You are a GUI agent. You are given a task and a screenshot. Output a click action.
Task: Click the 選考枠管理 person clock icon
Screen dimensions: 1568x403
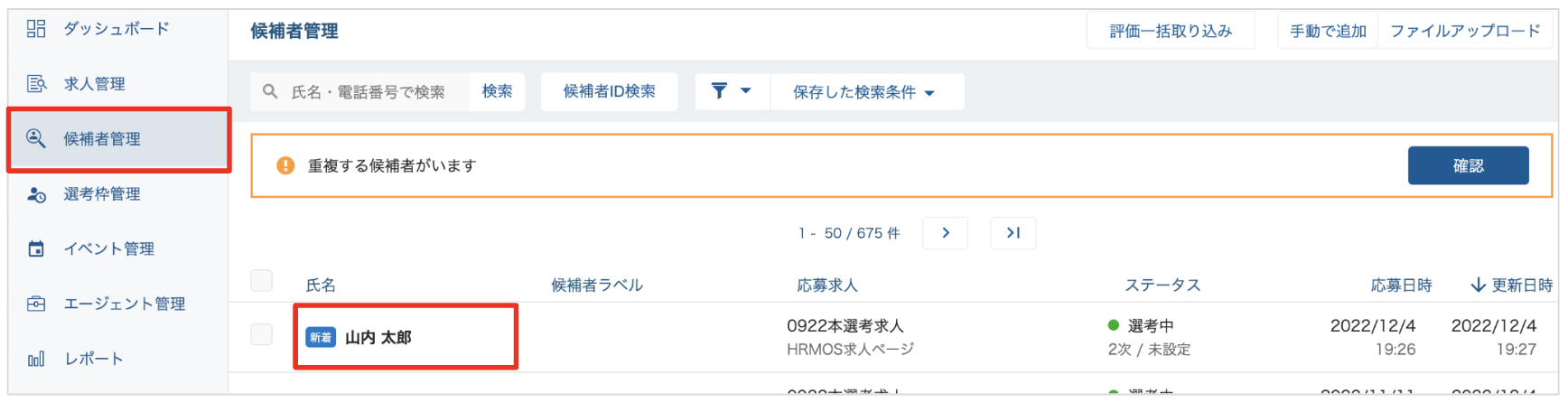36,194
